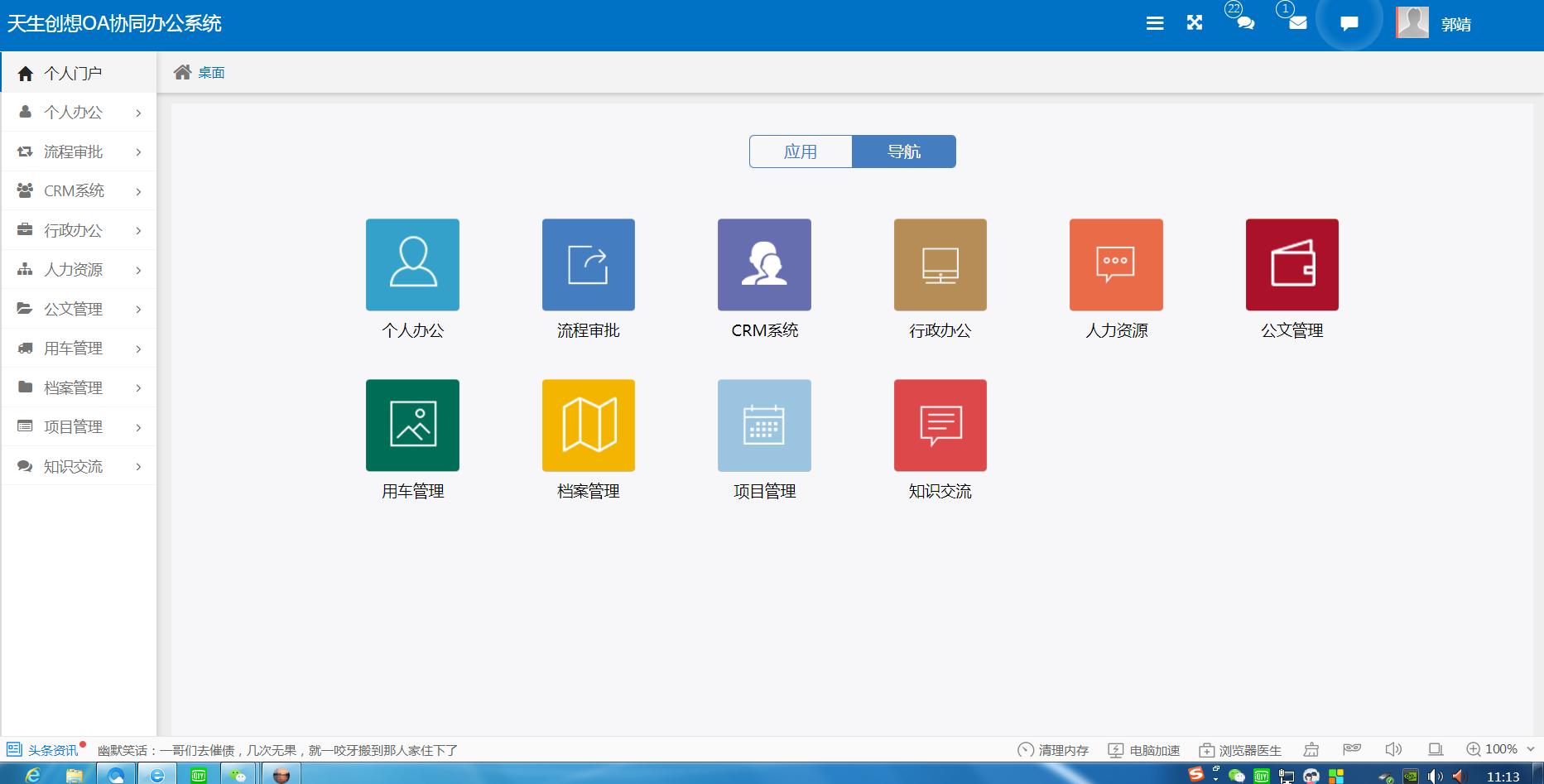Open the mail envelope icon with 1 unread

1296,24
